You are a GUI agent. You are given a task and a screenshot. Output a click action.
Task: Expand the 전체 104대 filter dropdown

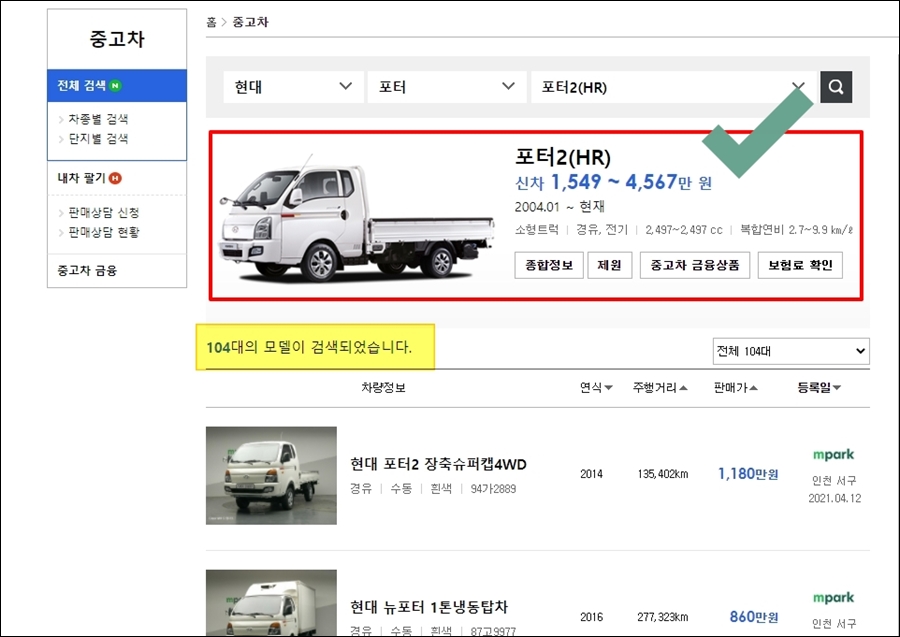[x=791, y=351]
